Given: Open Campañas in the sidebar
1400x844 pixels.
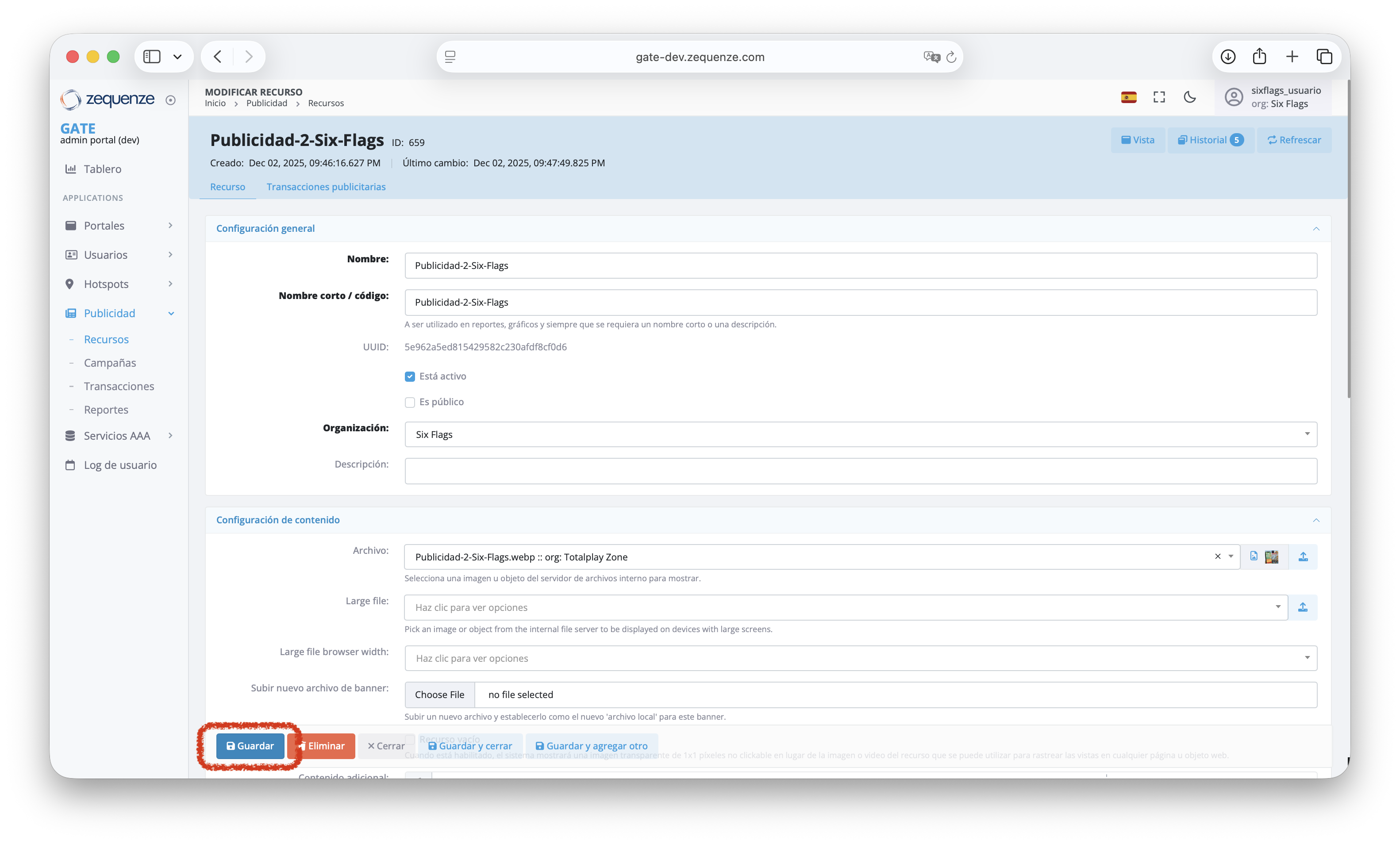Looking at the screenshot, I should coord(110,362).
